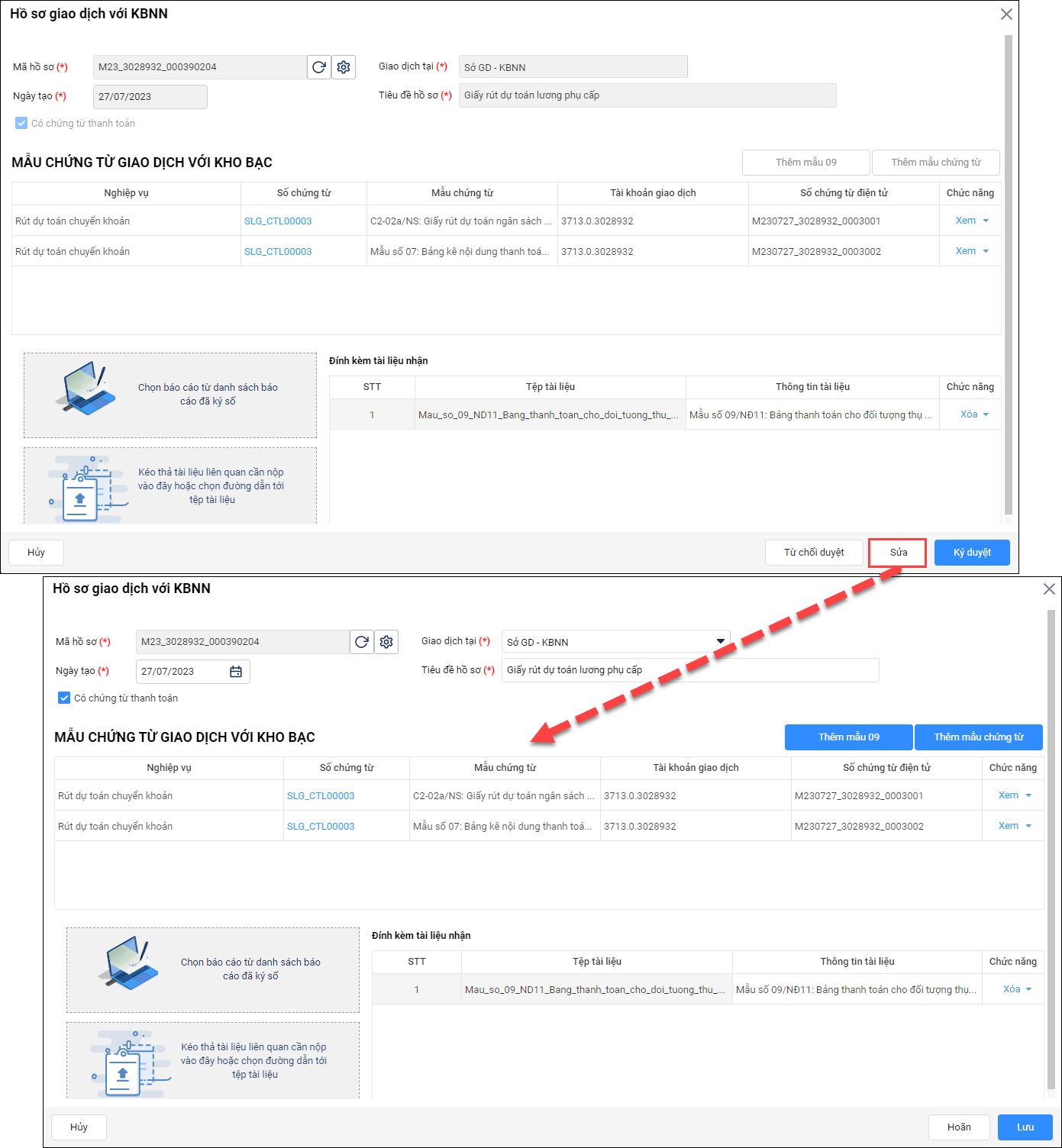Click Tiêu đề hồ sơ field in lower dialog

coord(690,670)
